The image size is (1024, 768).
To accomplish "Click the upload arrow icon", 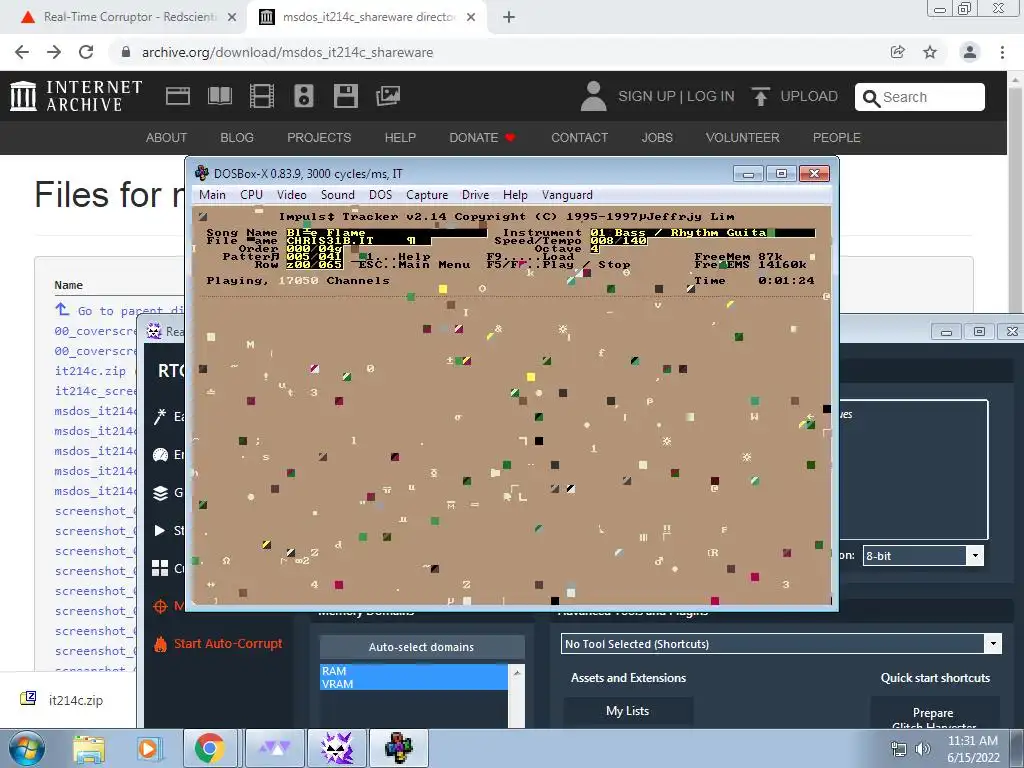I will coord(760,97).
